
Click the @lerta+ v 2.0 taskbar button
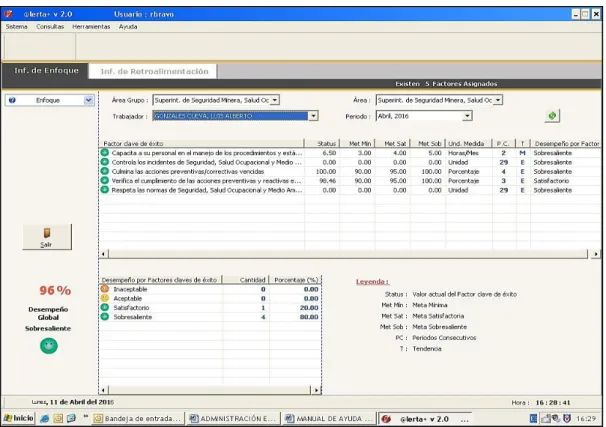(425, 418)
